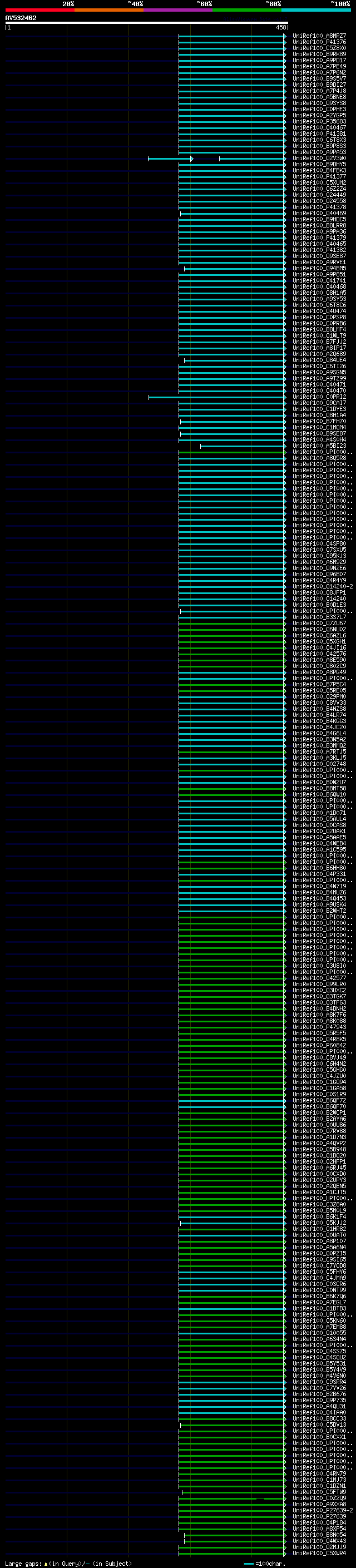Screen dimensions: 356x1568
Task: Choose hit UniRef100_B9S5V7
Action: tap(319, 78)
